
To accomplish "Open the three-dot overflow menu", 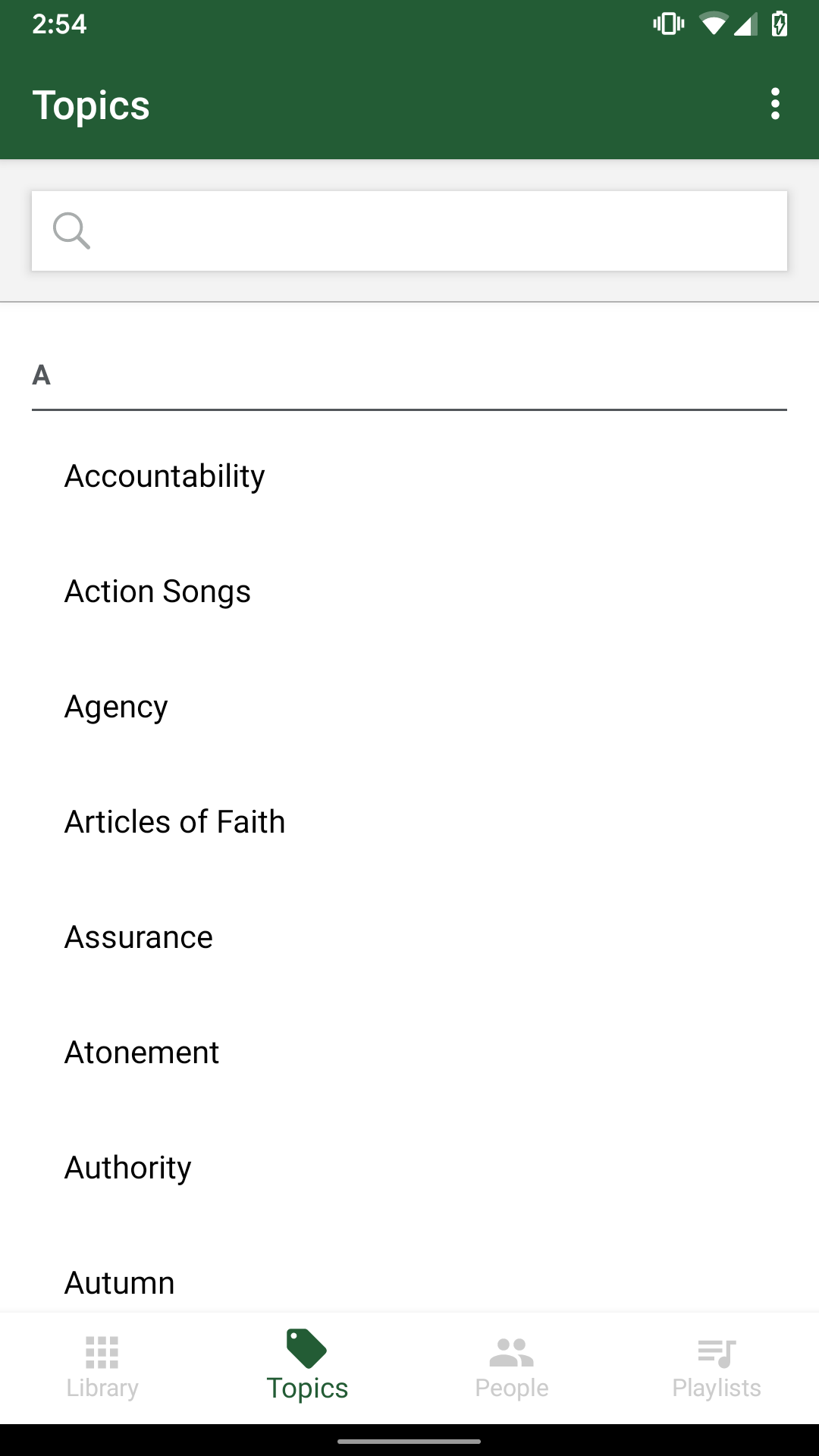I will 774,104.
